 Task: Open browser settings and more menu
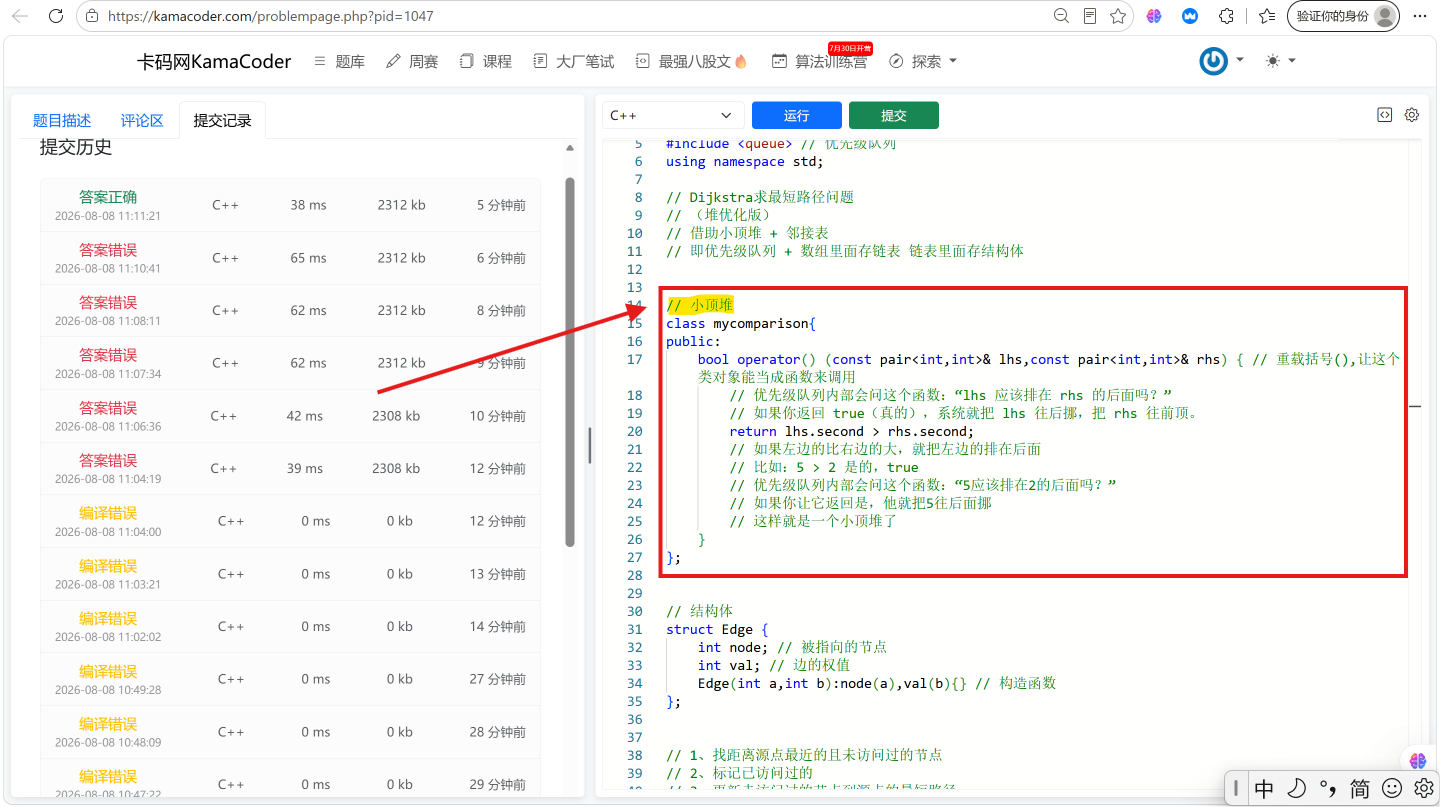coord(1420,16)
